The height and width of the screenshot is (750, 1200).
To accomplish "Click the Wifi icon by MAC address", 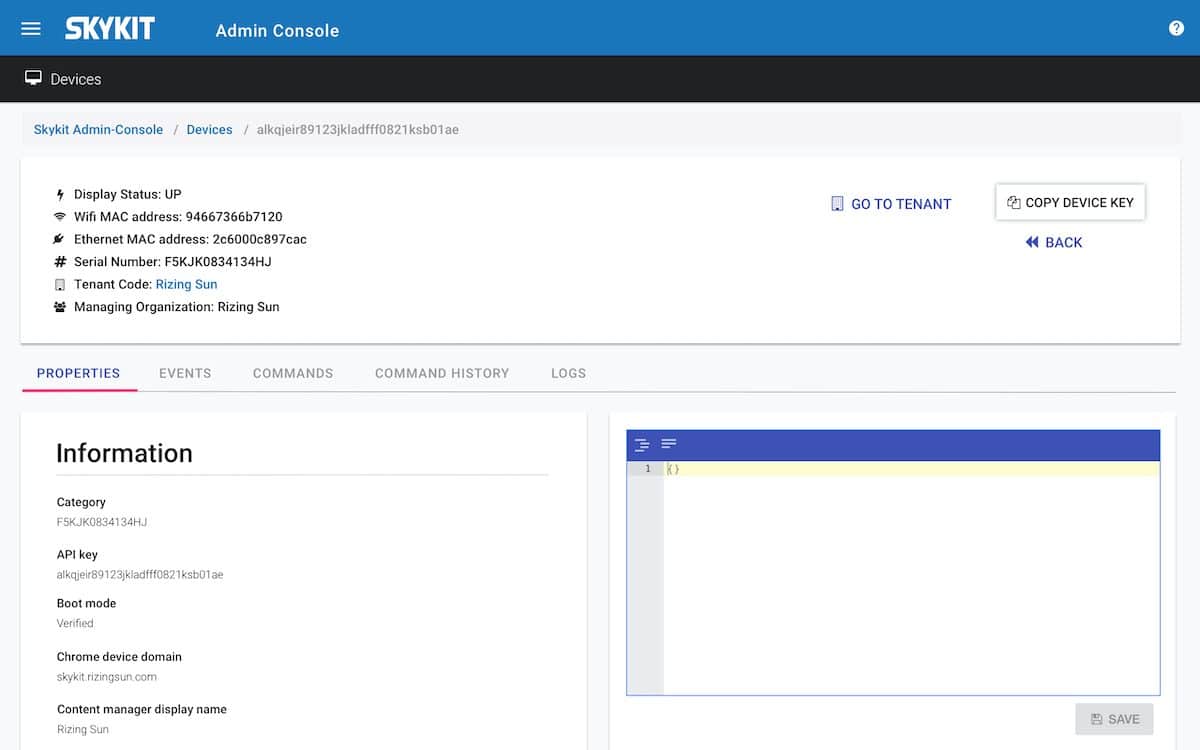I will (x=60, y=217).
